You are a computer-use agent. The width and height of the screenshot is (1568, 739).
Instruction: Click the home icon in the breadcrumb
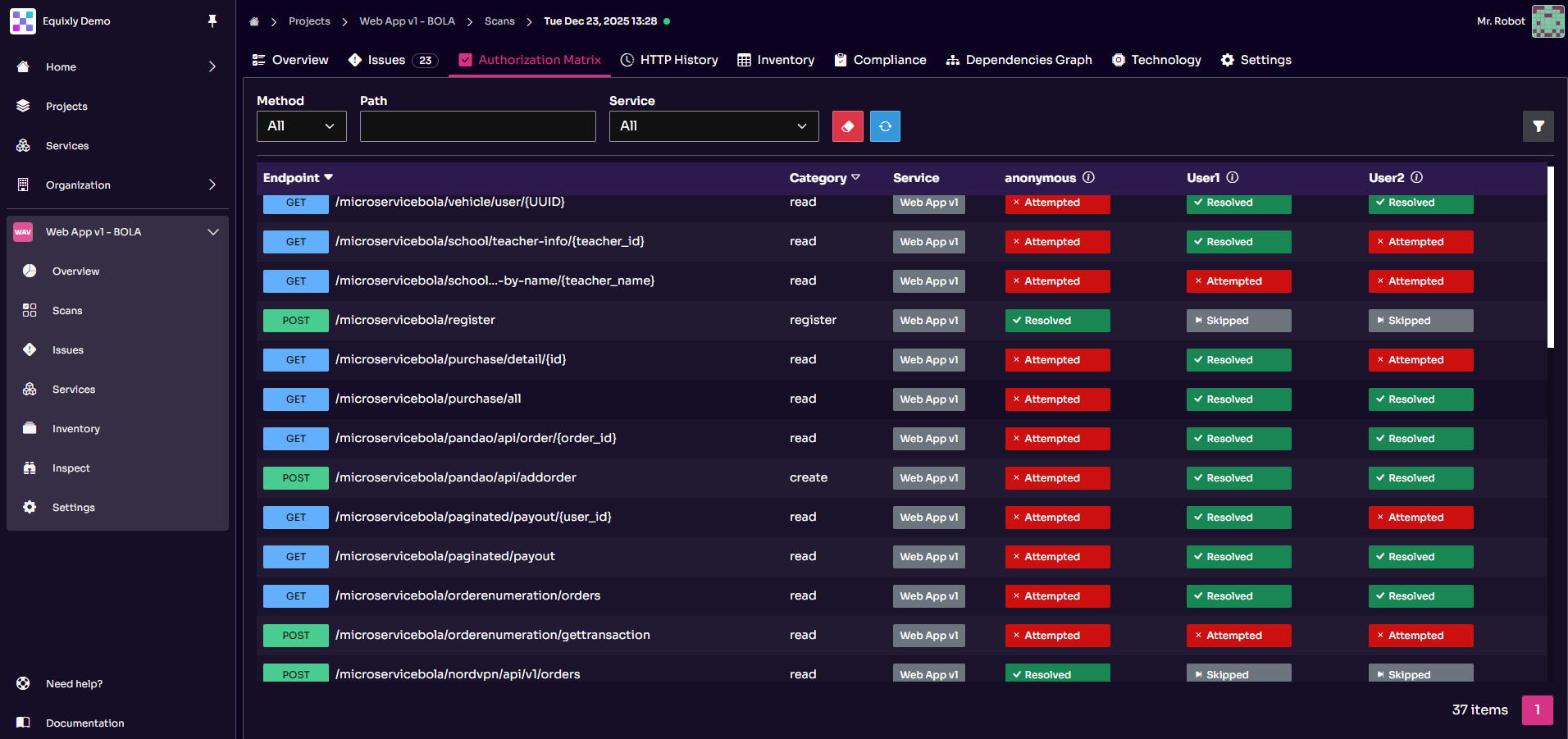254,21
